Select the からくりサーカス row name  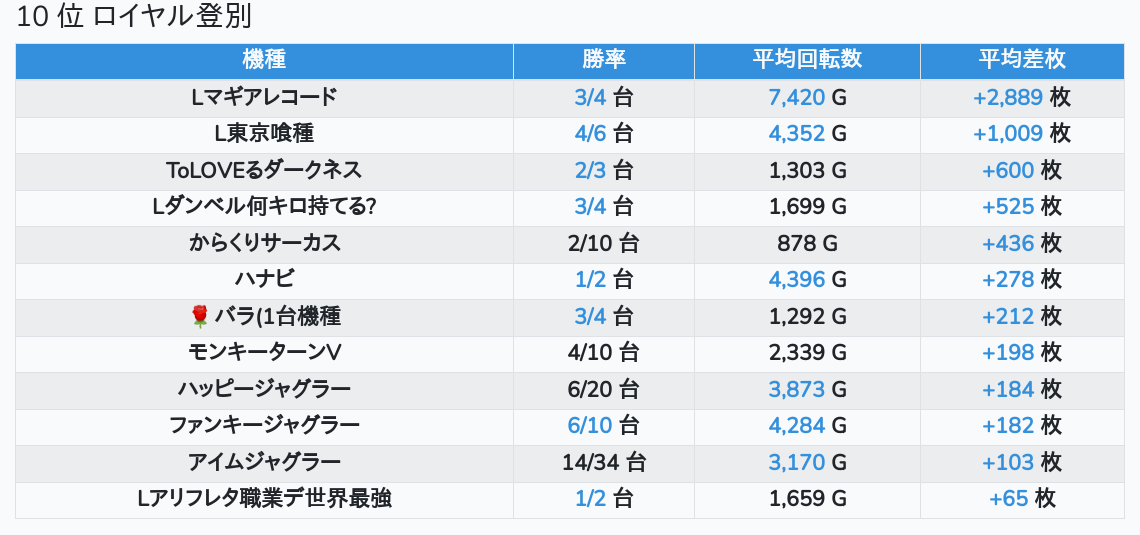pyautogui.click(x=264, y=243)
